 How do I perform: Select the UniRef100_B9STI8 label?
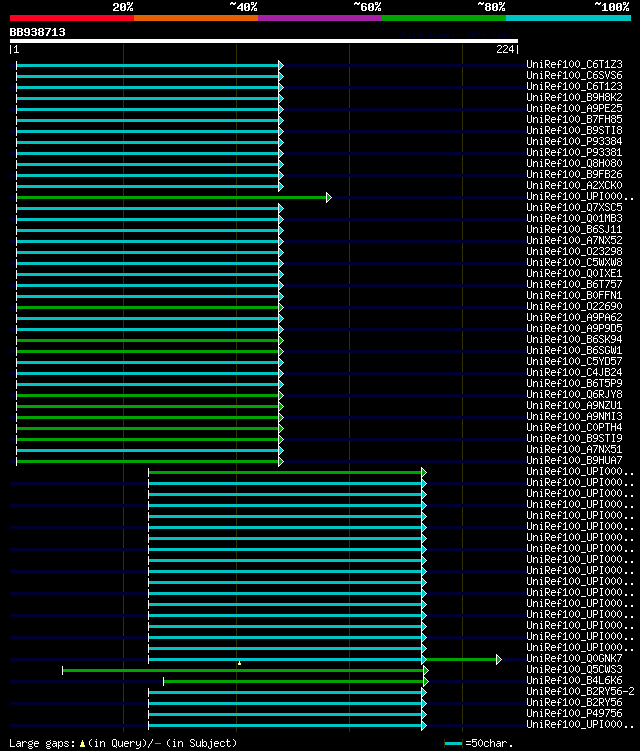coord(574,130)
